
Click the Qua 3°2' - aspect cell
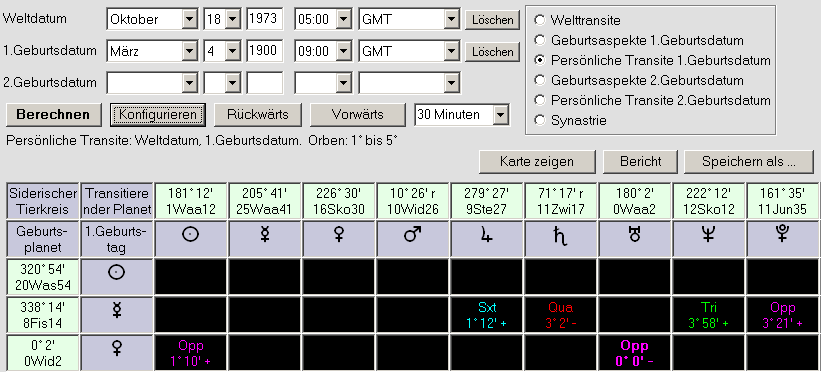(x=561, y=315)
